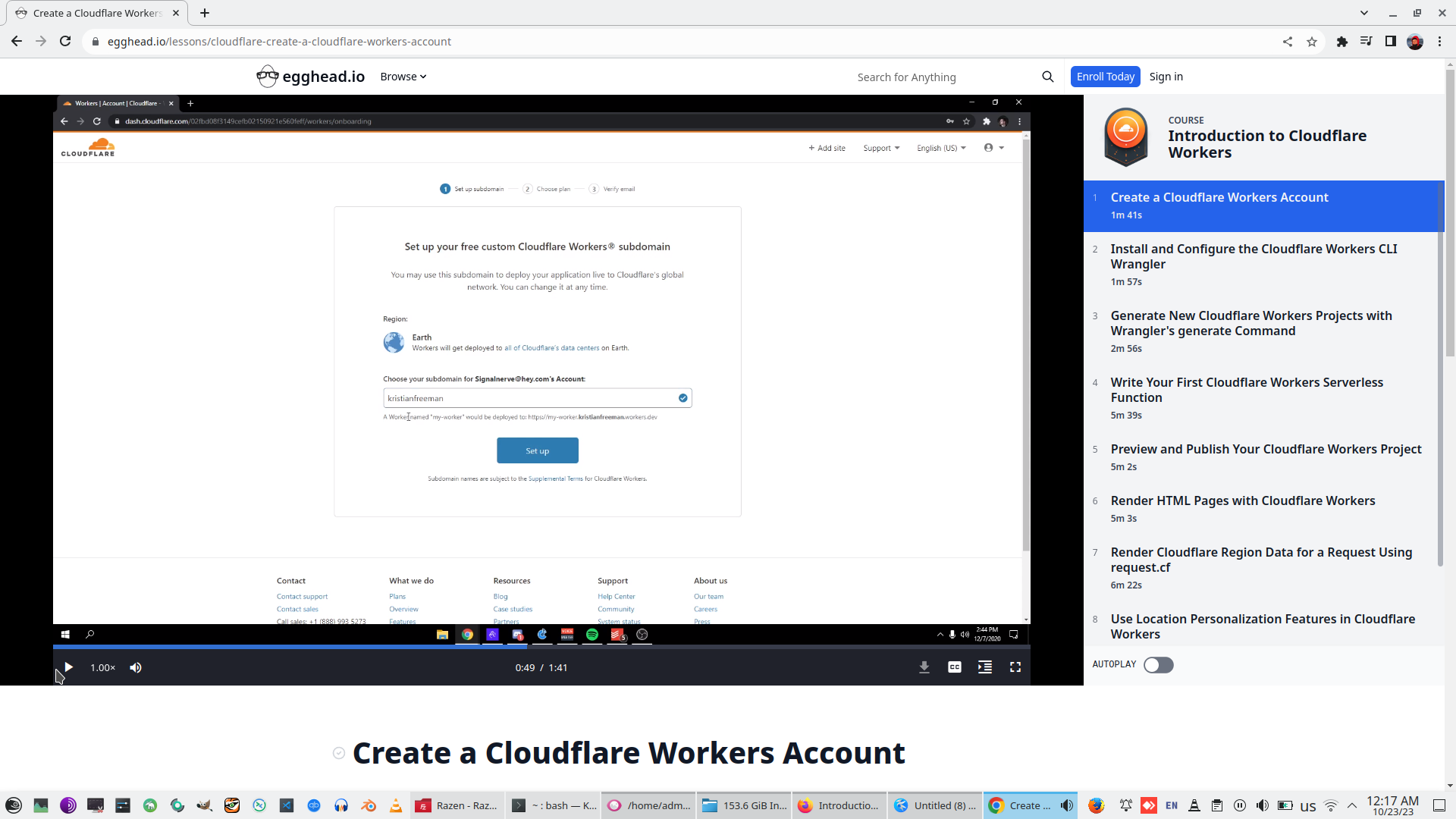Mute the video volume
Screen dimensions: 1456x819
pos(136,667)
